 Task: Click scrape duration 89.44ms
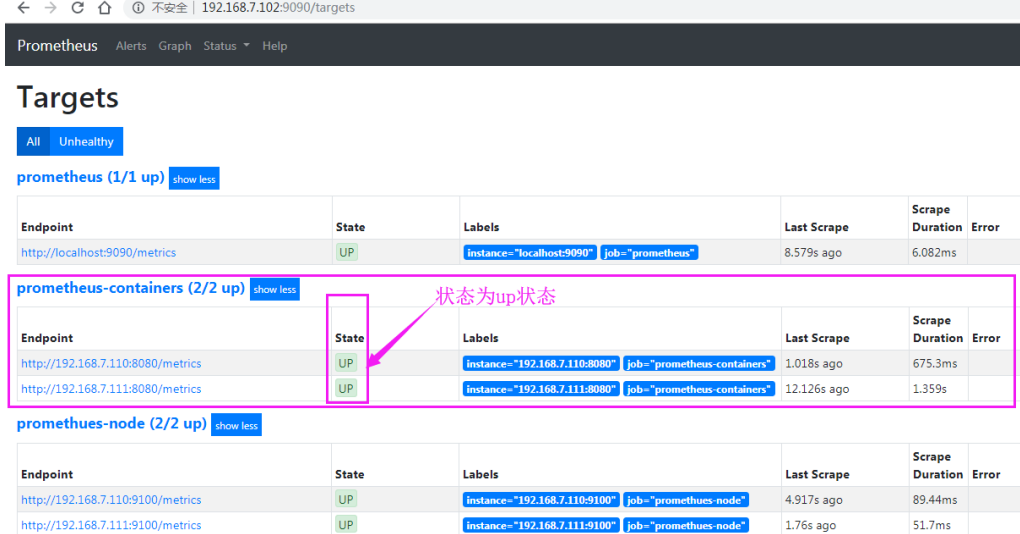coord(935,500)
